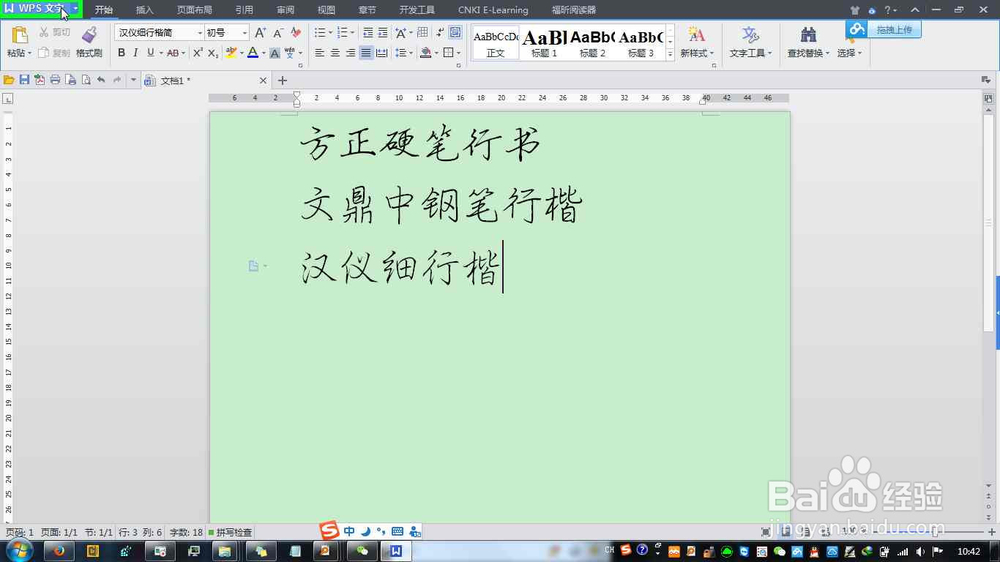1000x562 pixels.
Task: Click the New Style (新样式) icon
Action: [696, 35]
